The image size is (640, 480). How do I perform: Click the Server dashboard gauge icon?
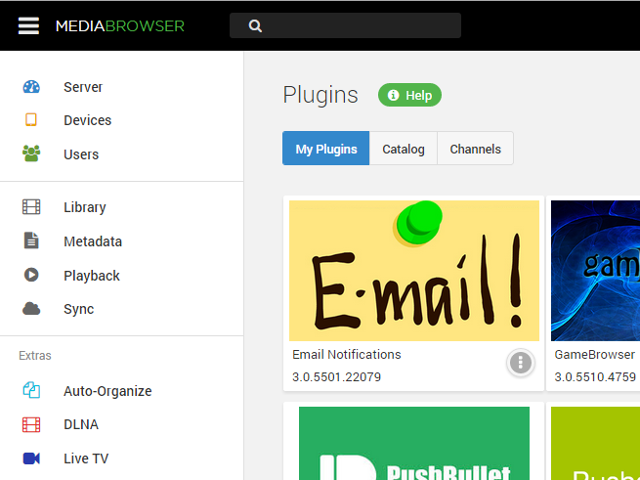(31, 87)
